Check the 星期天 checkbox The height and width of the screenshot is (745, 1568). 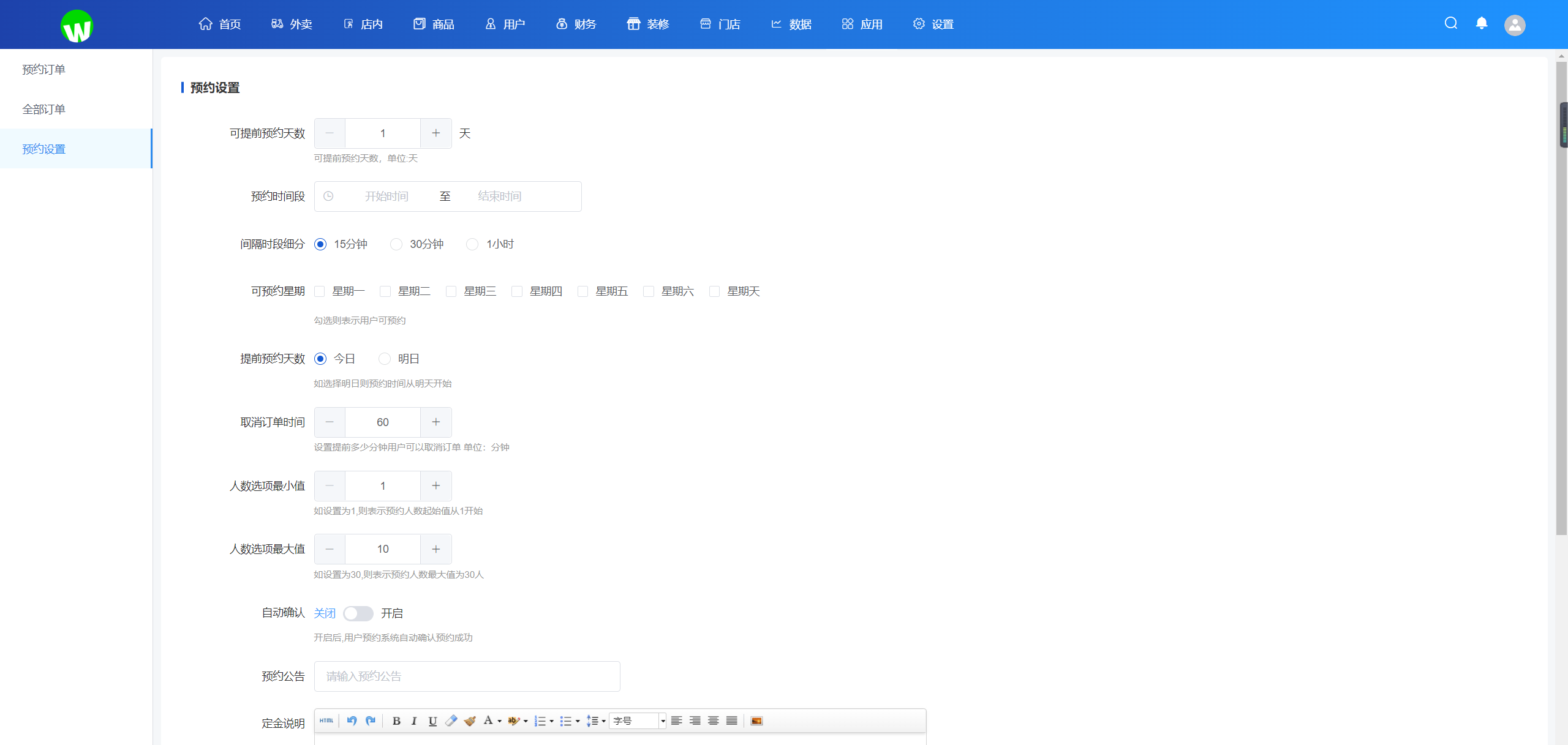(715, 291)
